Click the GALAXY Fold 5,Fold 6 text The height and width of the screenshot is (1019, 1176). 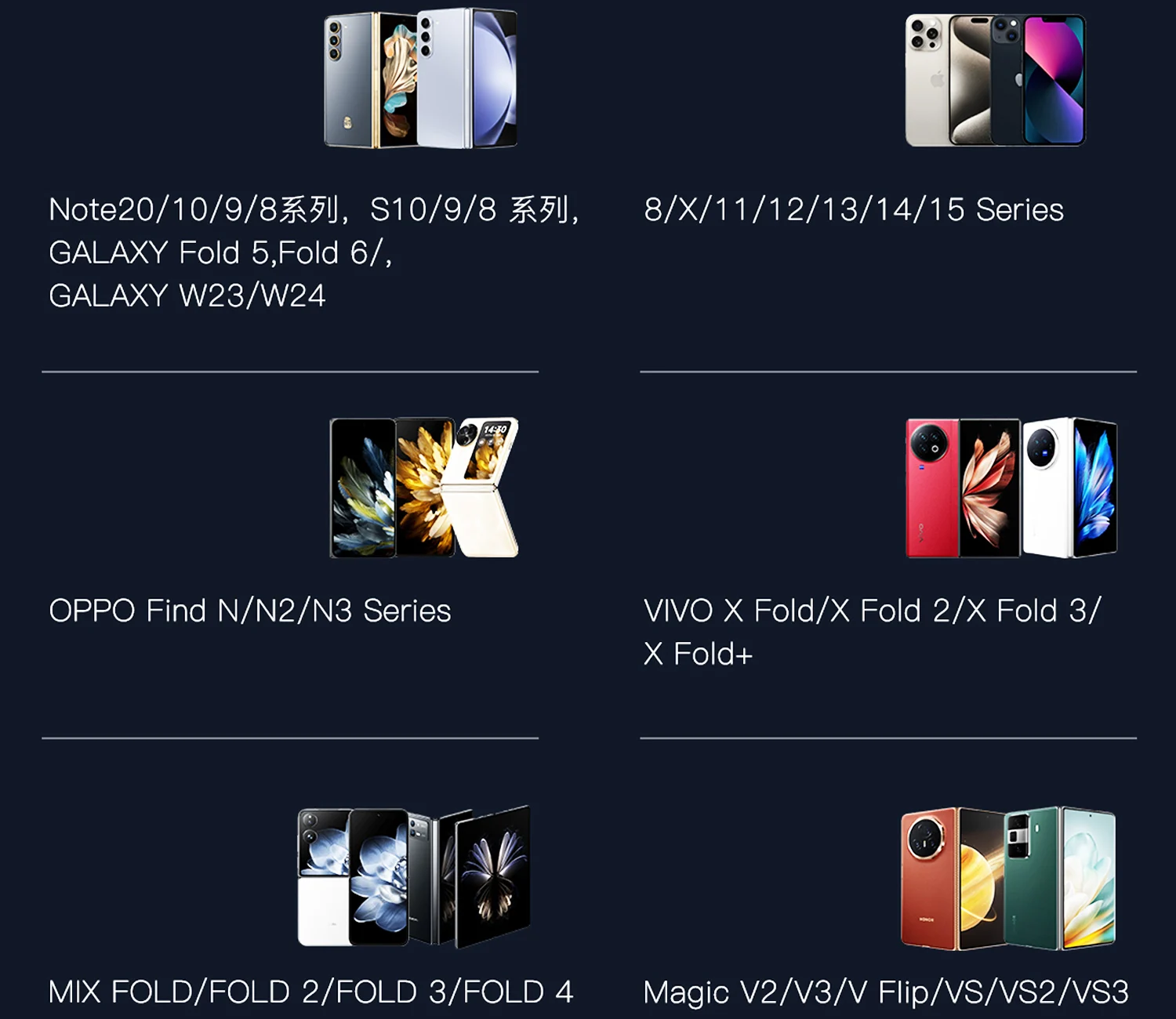click(220, 252)
